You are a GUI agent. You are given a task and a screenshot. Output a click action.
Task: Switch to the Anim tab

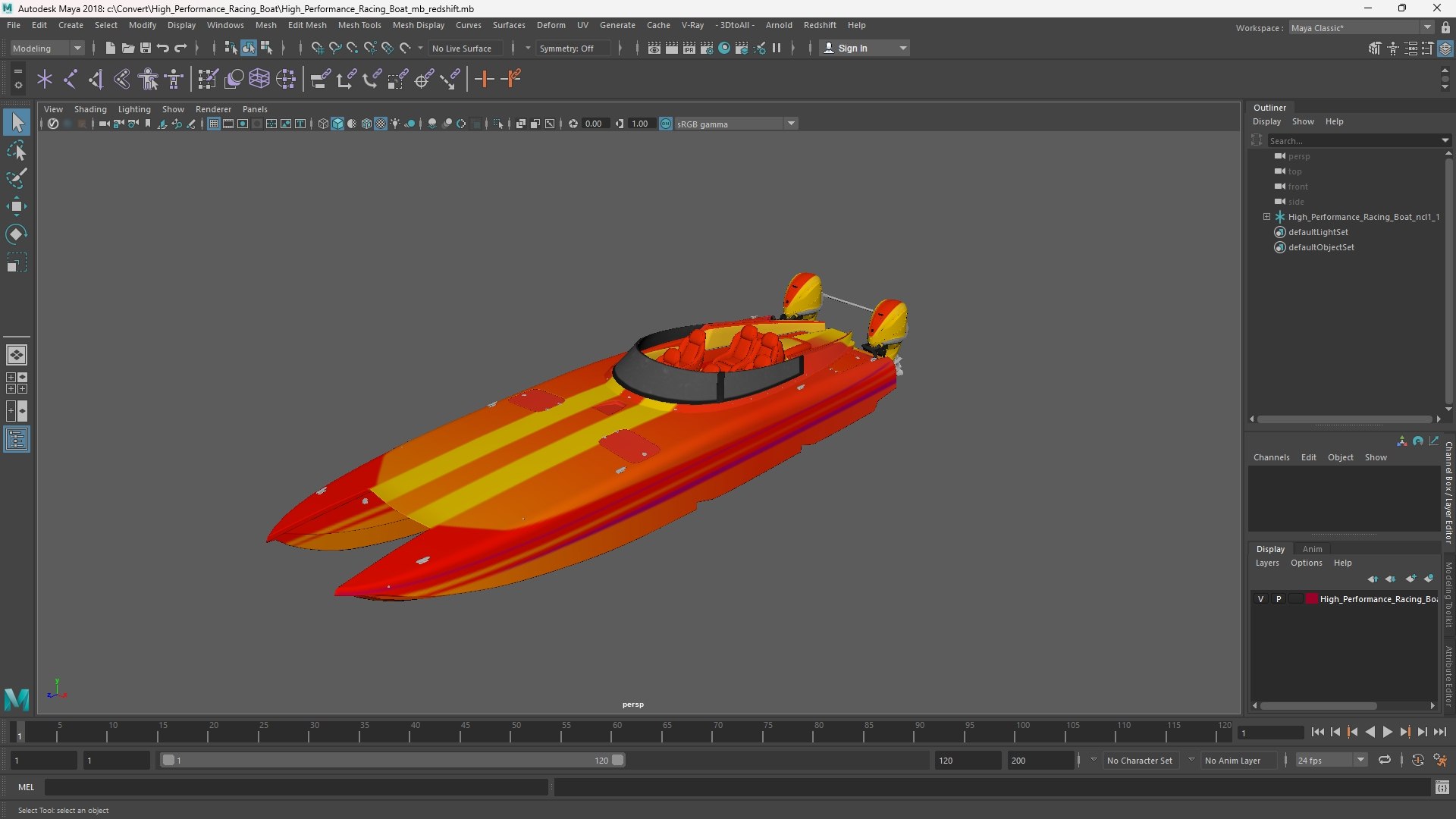pos(1312,549)
